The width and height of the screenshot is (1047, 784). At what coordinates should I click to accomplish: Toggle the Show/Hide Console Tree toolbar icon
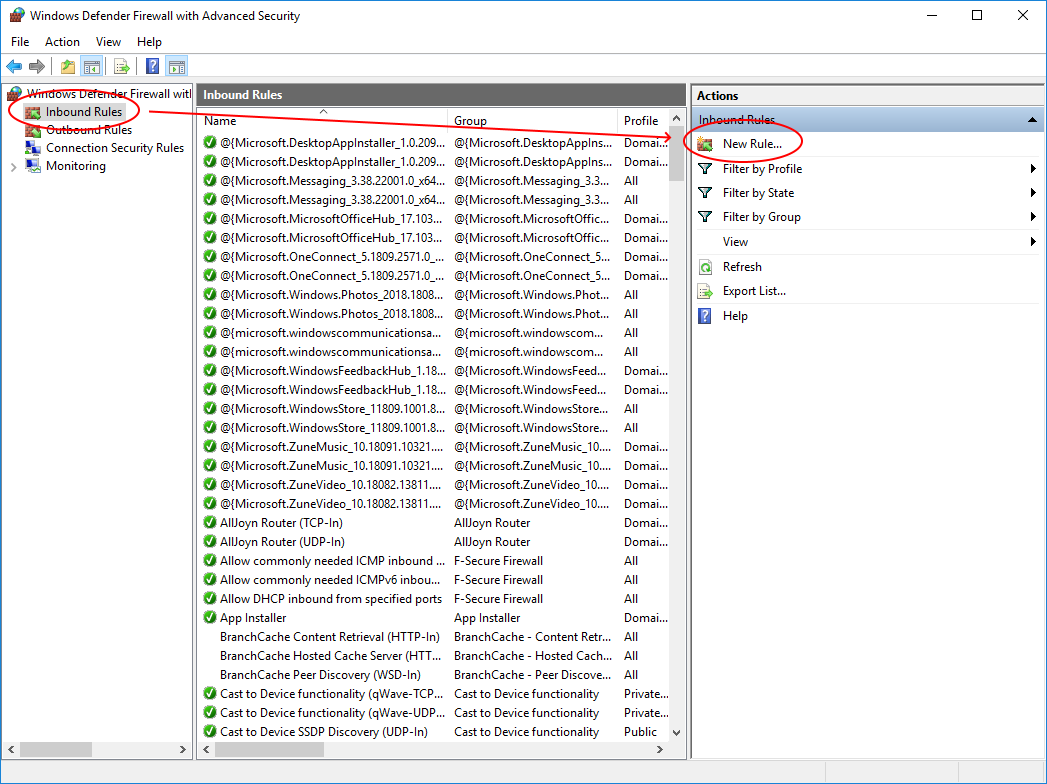tap(91, 66)
